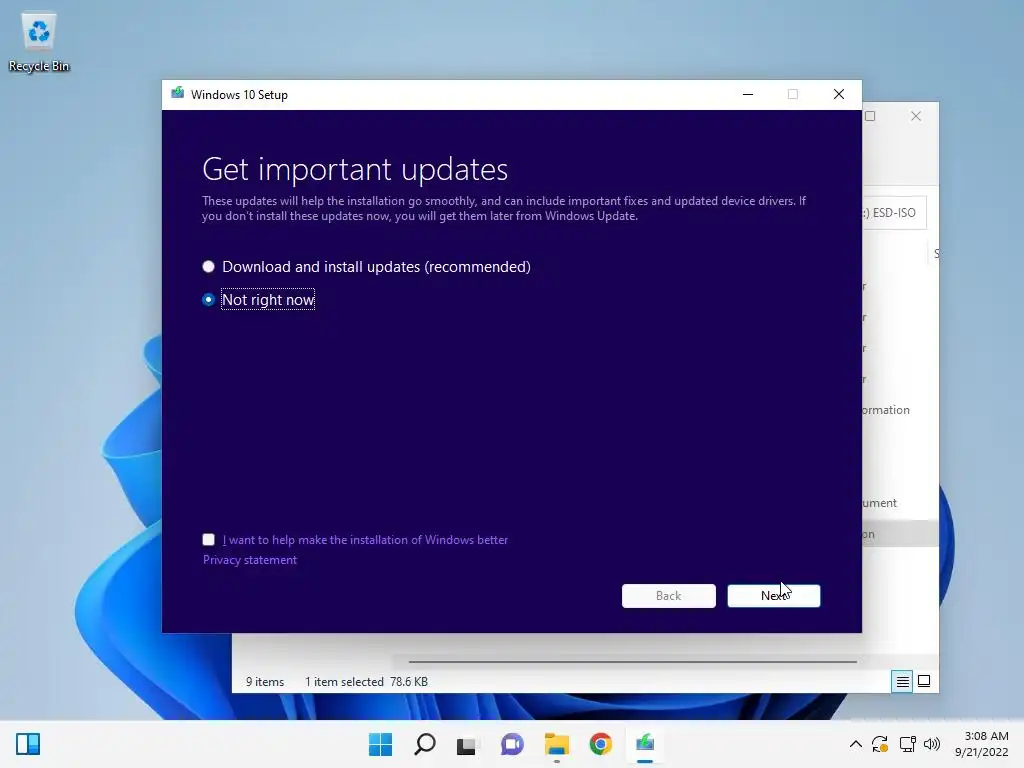Open the Privacy statement link
This screenshot has height=768, width=1024.
tap(249, 560)
